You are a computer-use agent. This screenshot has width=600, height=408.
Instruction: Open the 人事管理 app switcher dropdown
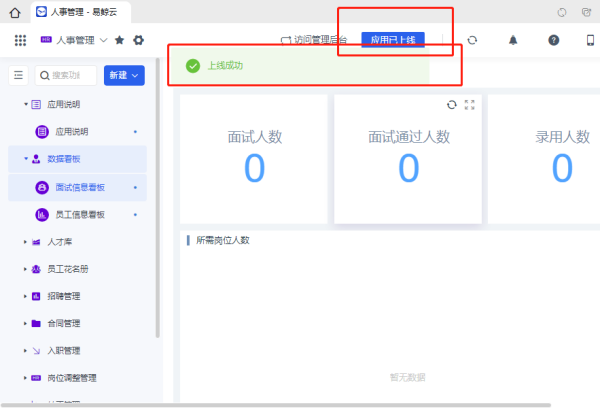click(103, 40)
